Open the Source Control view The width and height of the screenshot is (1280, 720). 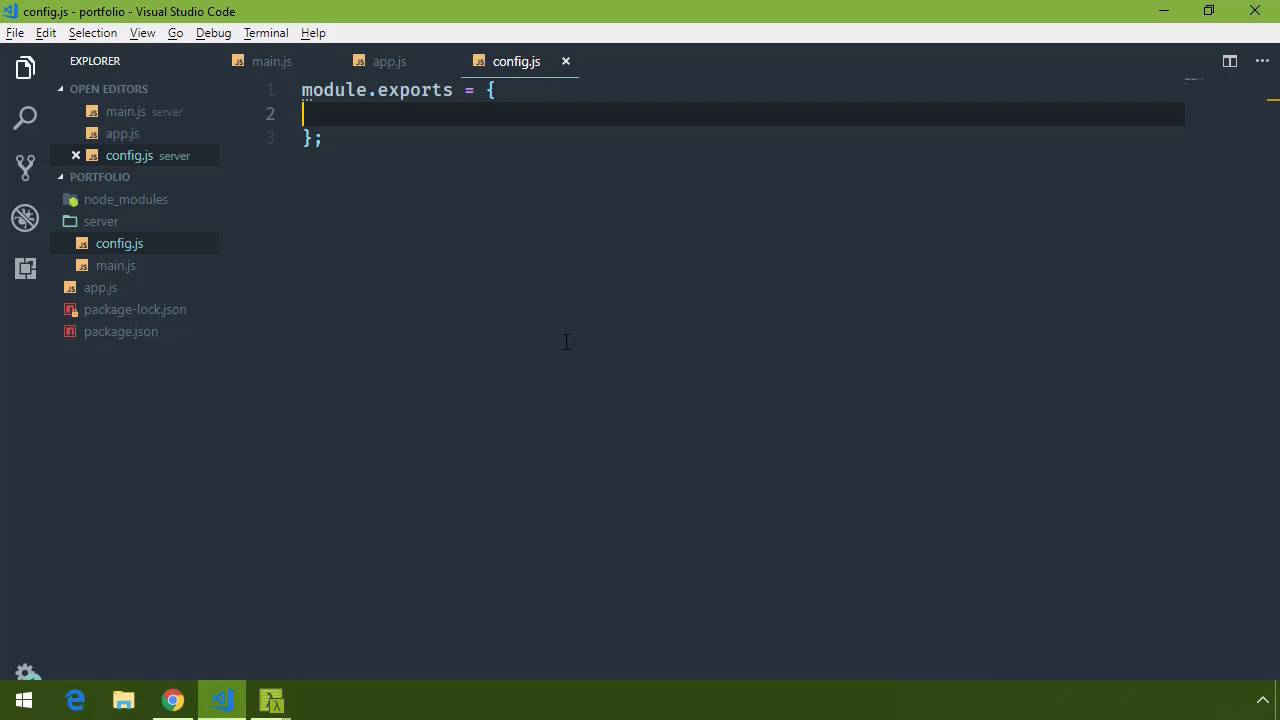click(x=25, y=168)
